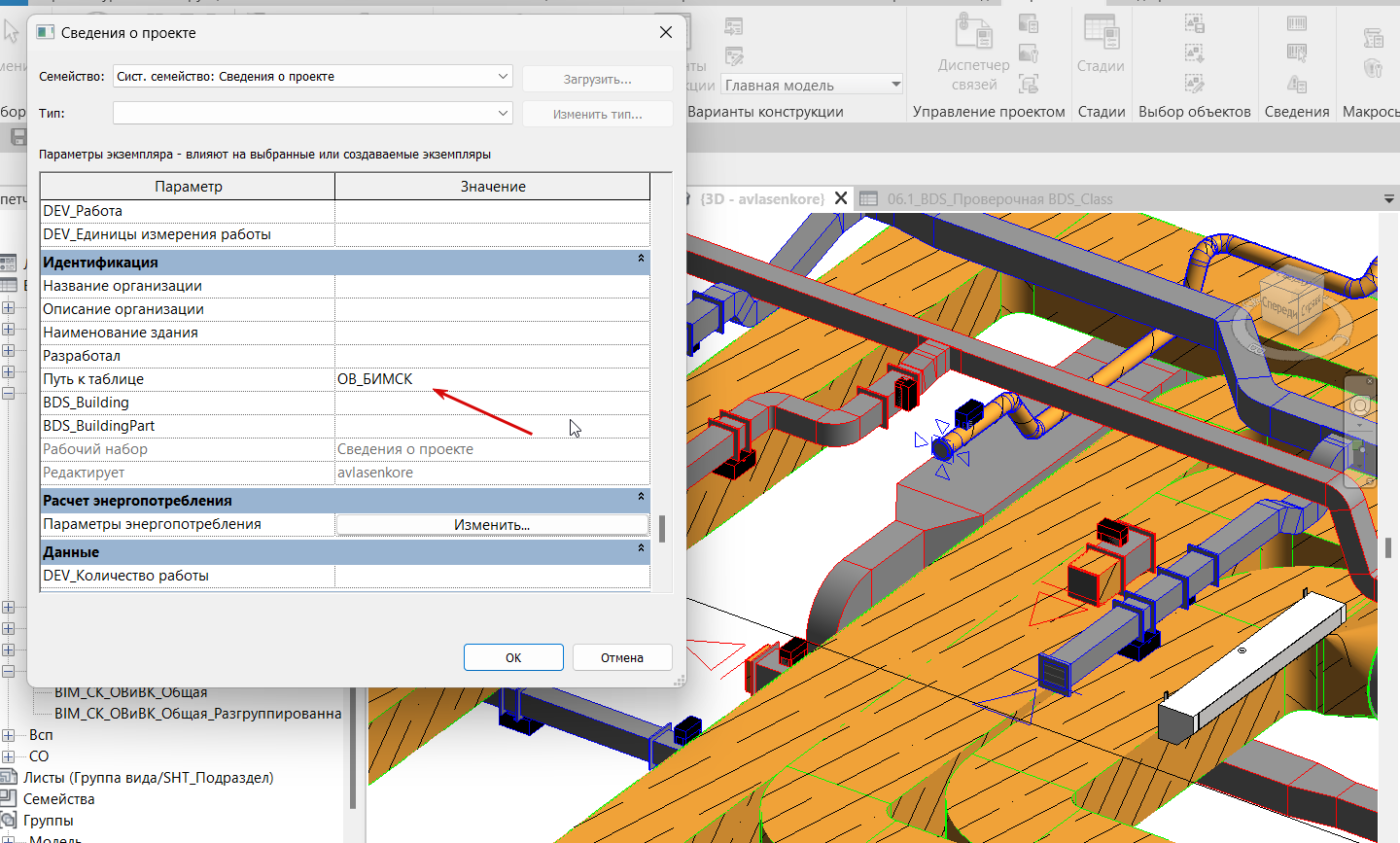
Task: Click the parameter table vertical scrollbar thumb
Action: [x=662, y=529]
